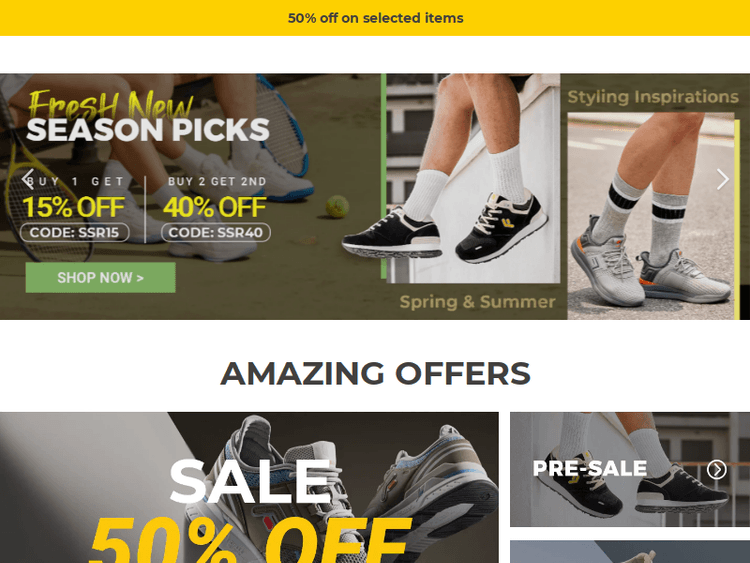Click the Styling Inspirations heading
The height and width of the screenshot is (563, 750).
click(x=653, y=97)
